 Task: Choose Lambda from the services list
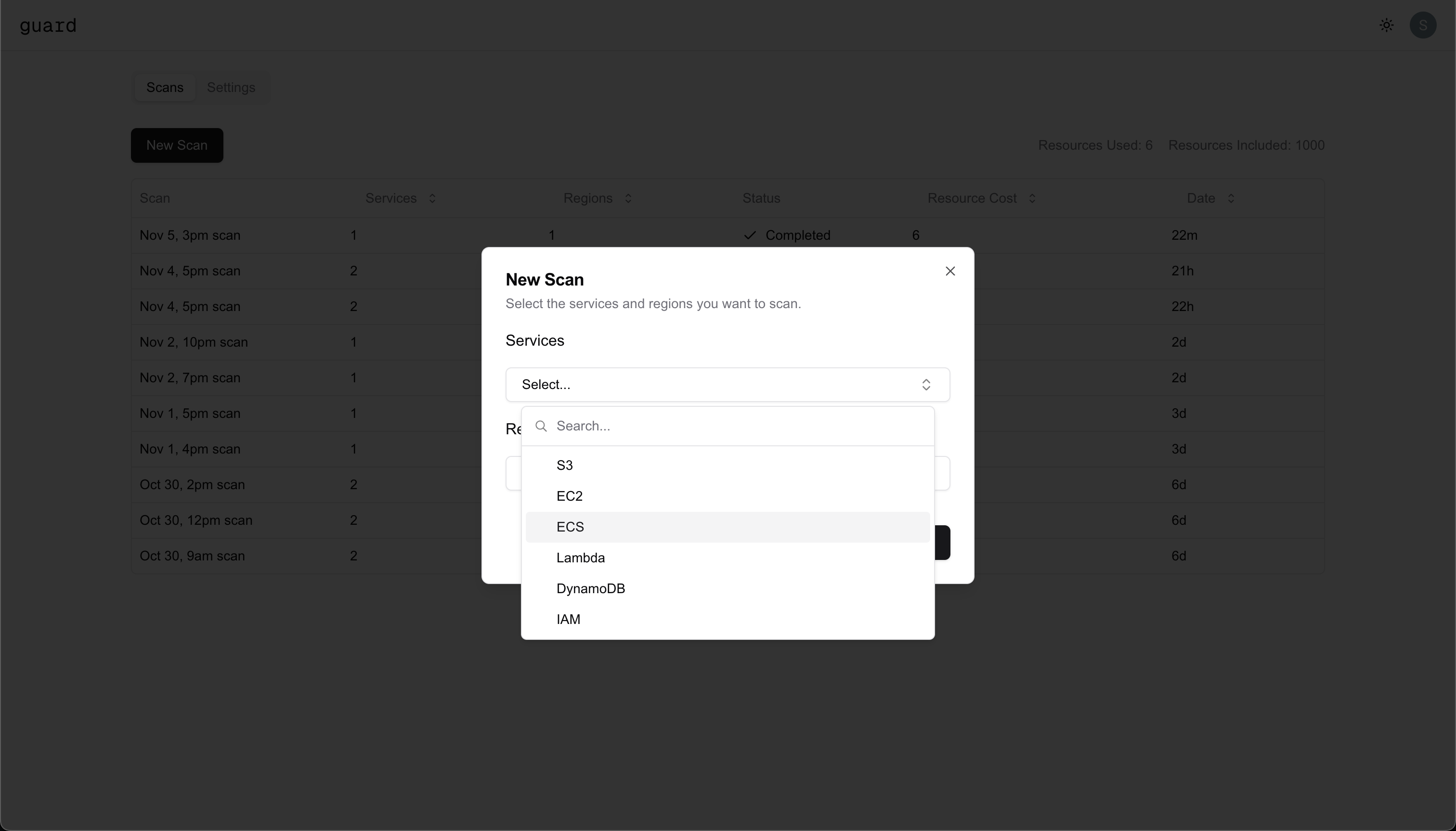click(581, 558)
